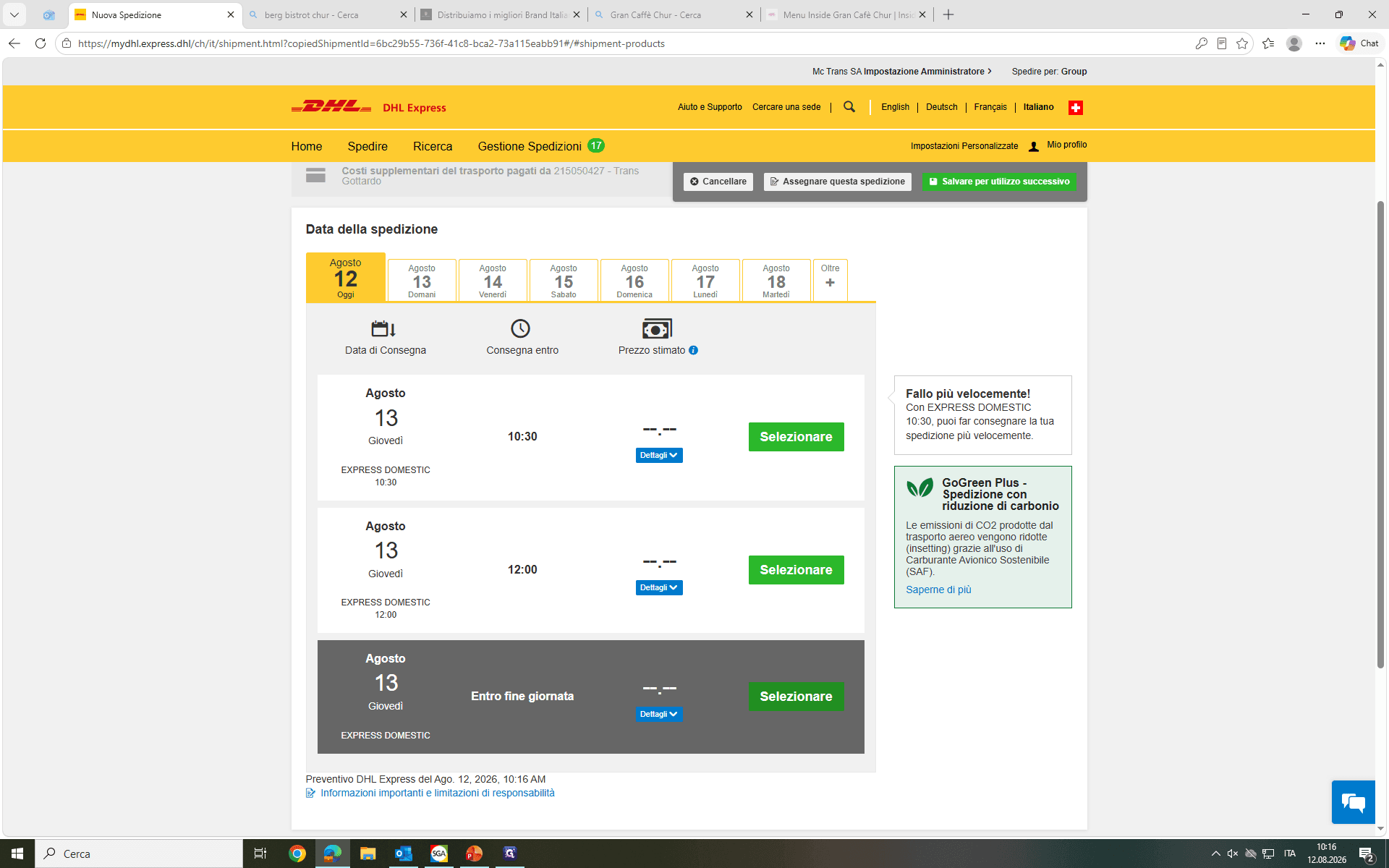1389x868 pixels.
Task: Open the Spedire menu item
Action: coord(368,146)
